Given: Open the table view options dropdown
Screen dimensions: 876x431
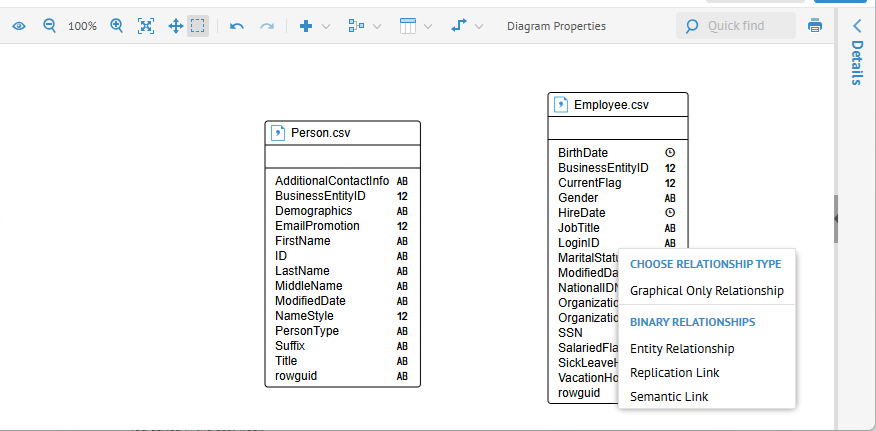Looking at the screenshot, I should pyautogui.click(x=416, y=26).
